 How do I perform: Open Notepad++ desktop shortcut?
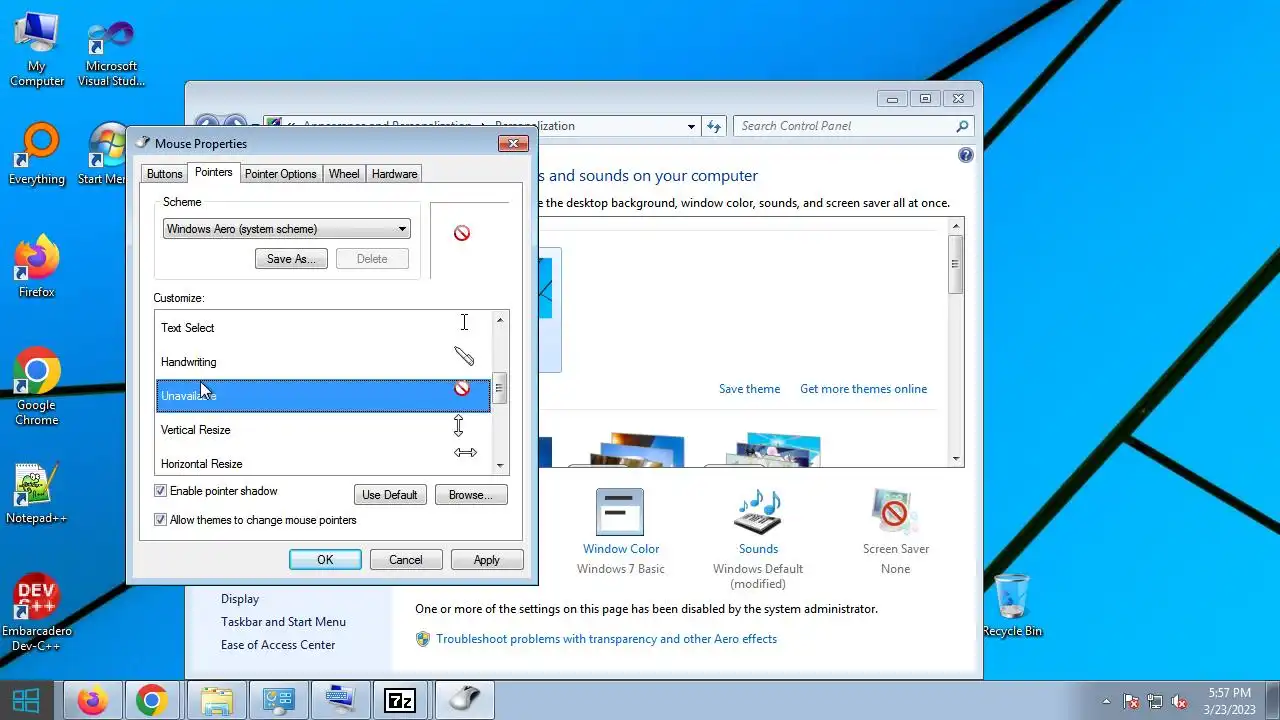(x=37, y=494)
